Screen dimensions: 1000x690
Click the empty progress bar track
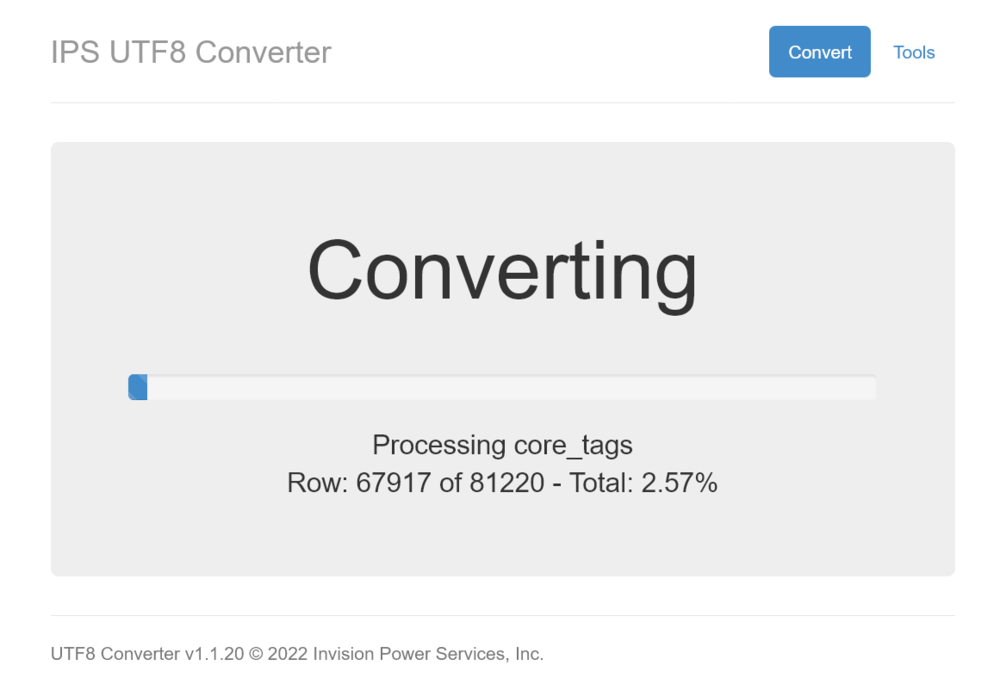coord(510,387)
